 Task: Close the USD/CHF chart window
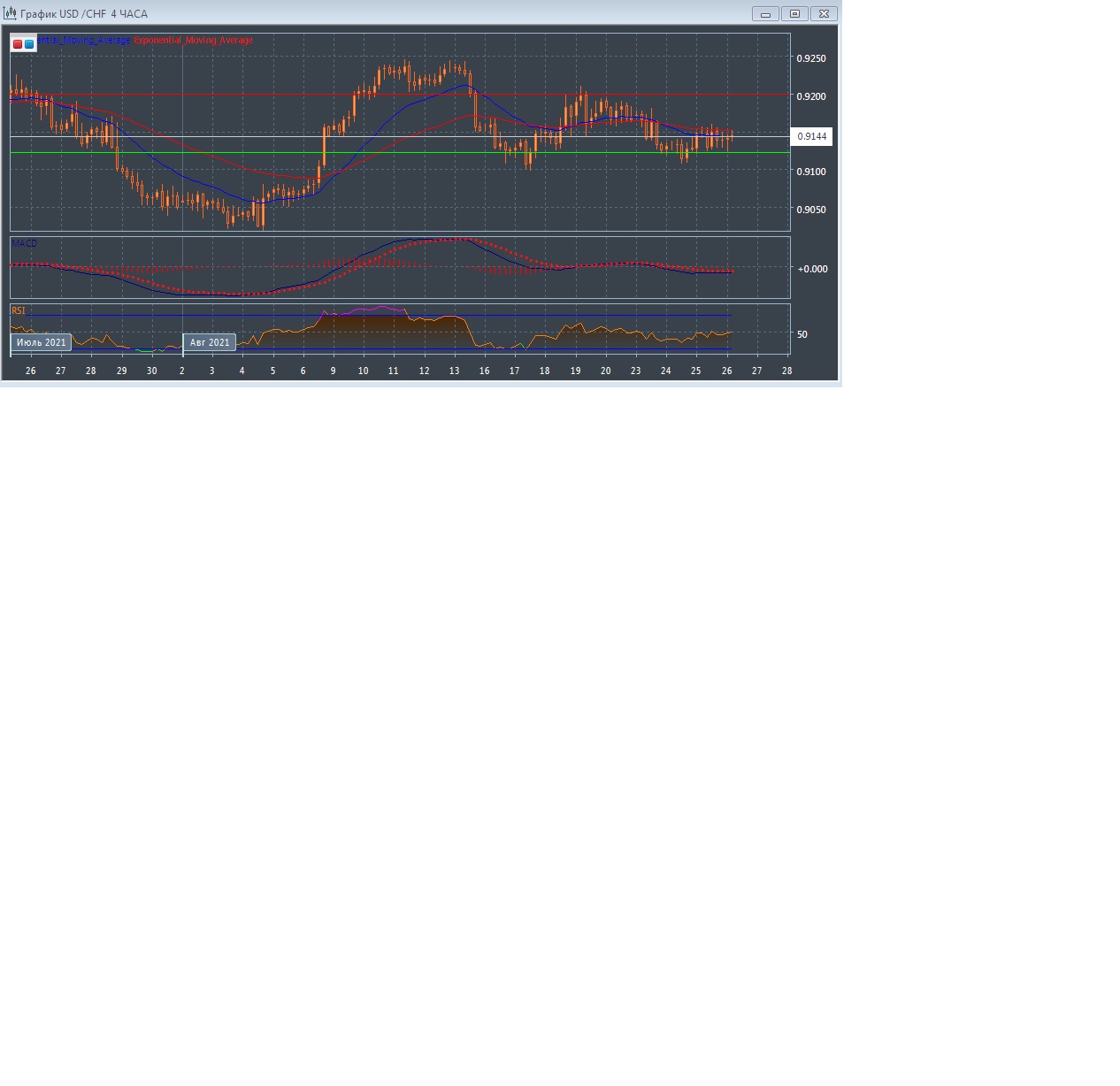point(824,13)
